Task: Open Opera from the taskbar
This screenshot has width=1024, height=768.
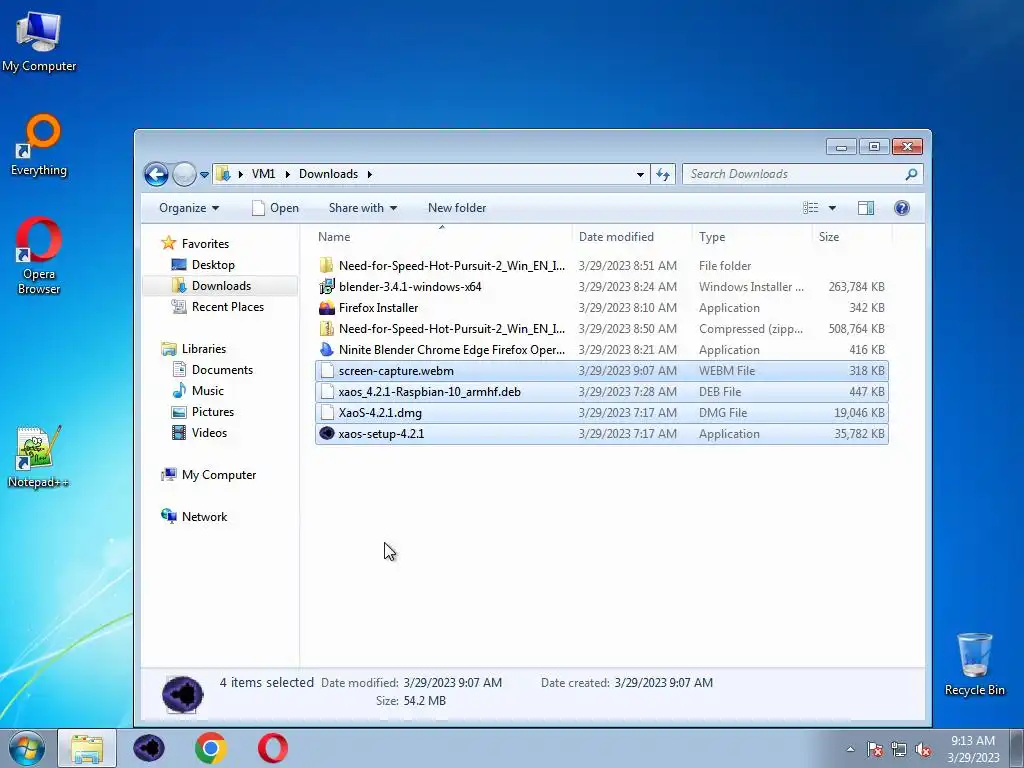Action: 272,748
